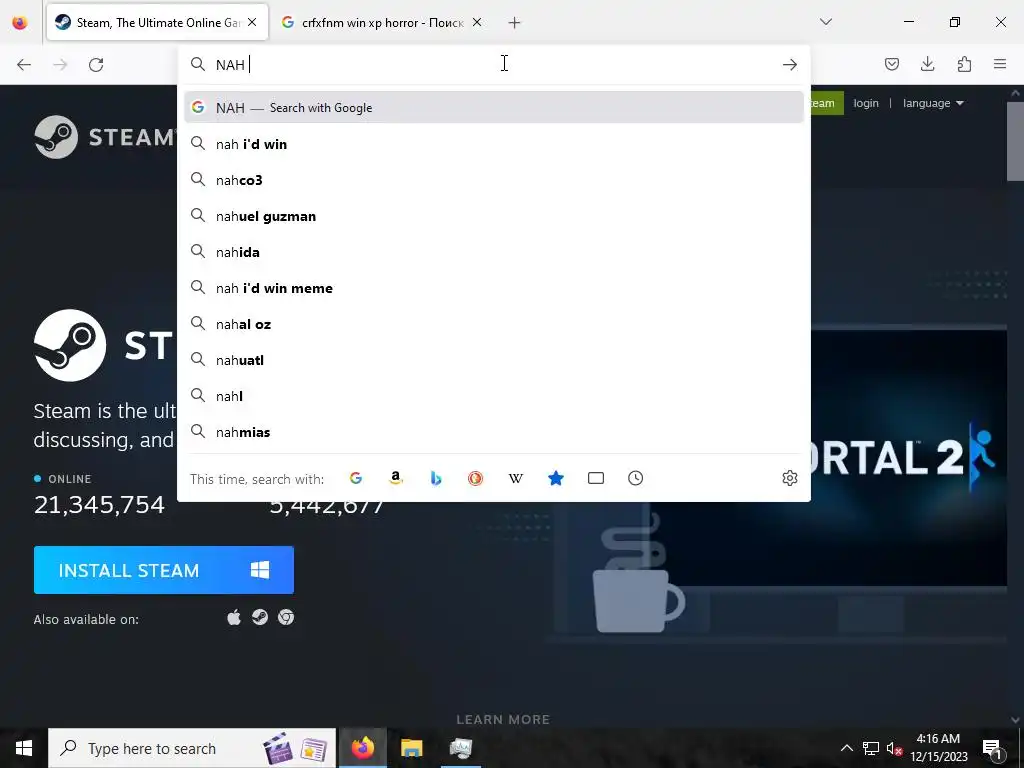Screen dimensions: 1024x768
Task: Reload the current page
Action: tap(96, 65)
